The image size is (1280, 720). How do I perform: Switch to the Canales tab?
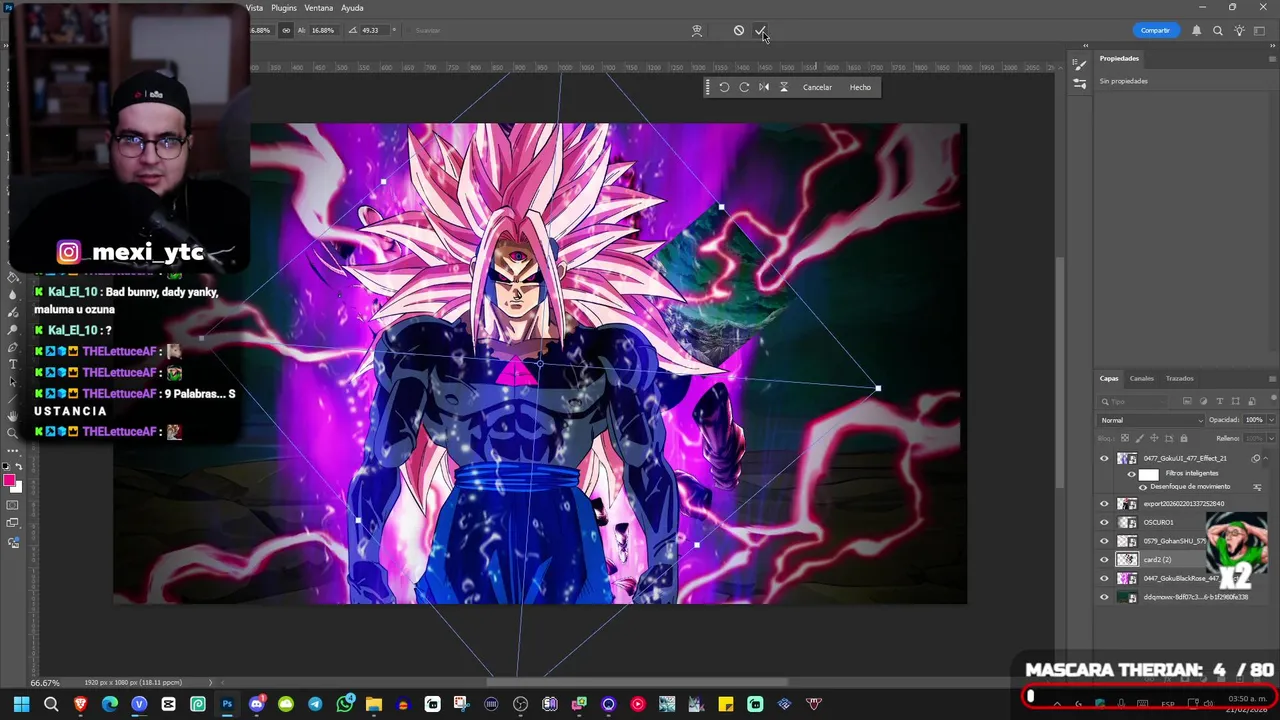pyautogui.click(x=1142, y=378)
